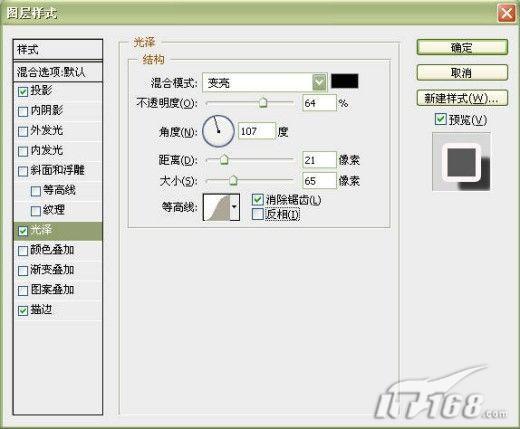This screenshot has height=429, width=520.
Task: Toggle the 预览 preview checkbox
Action: pos(441,119)
